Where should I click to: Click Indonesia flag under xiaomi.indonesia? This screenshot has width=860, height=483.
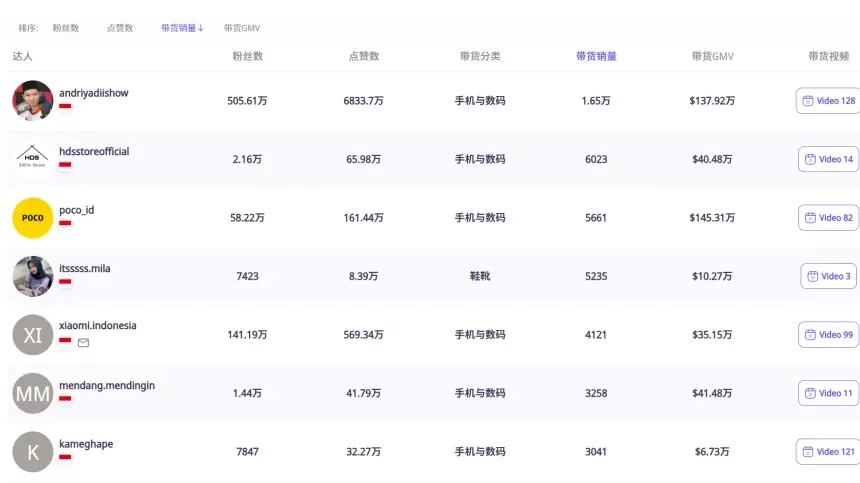point(65,340)
